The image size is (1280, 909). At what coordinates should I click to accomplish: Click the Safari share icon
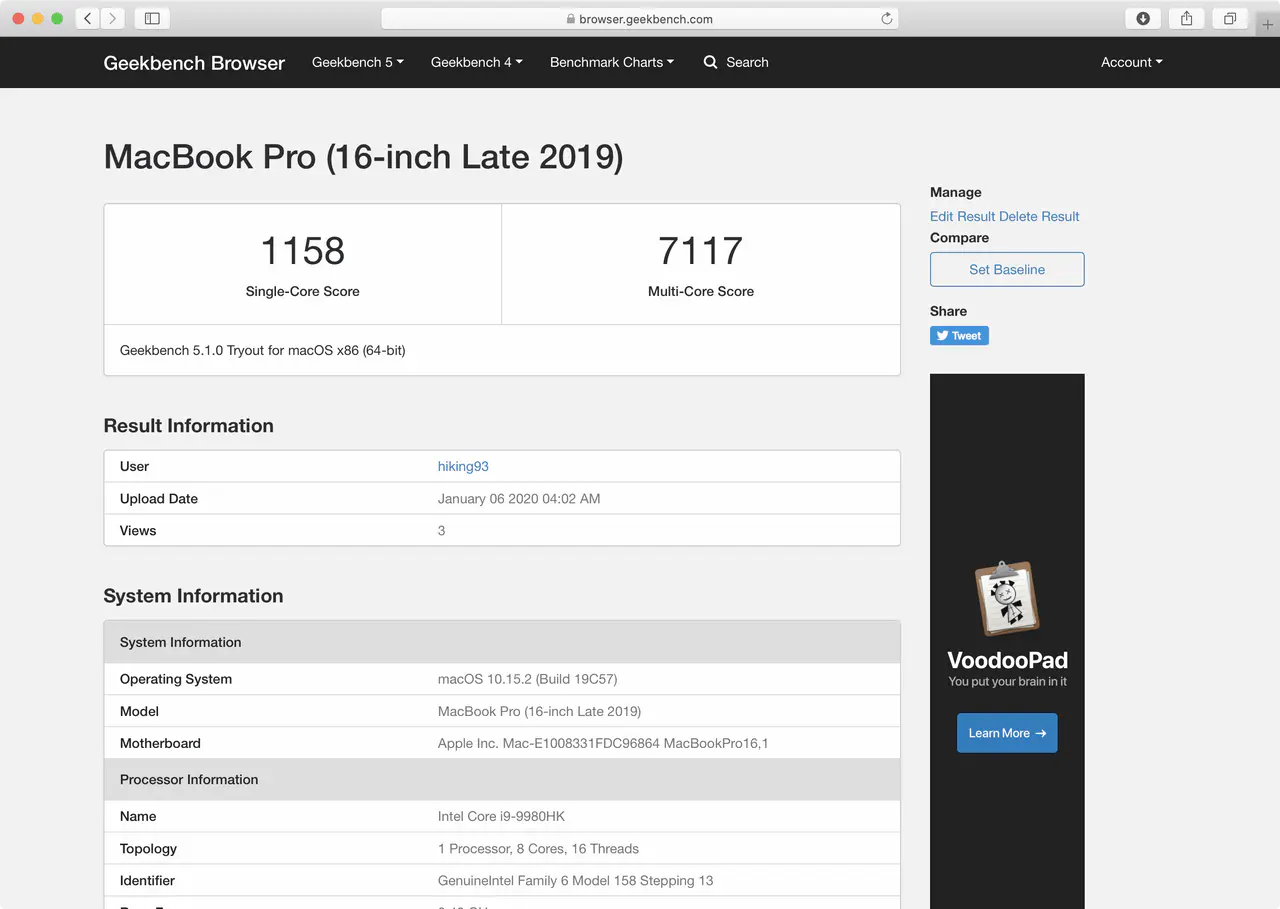[x=1186, y=18]
